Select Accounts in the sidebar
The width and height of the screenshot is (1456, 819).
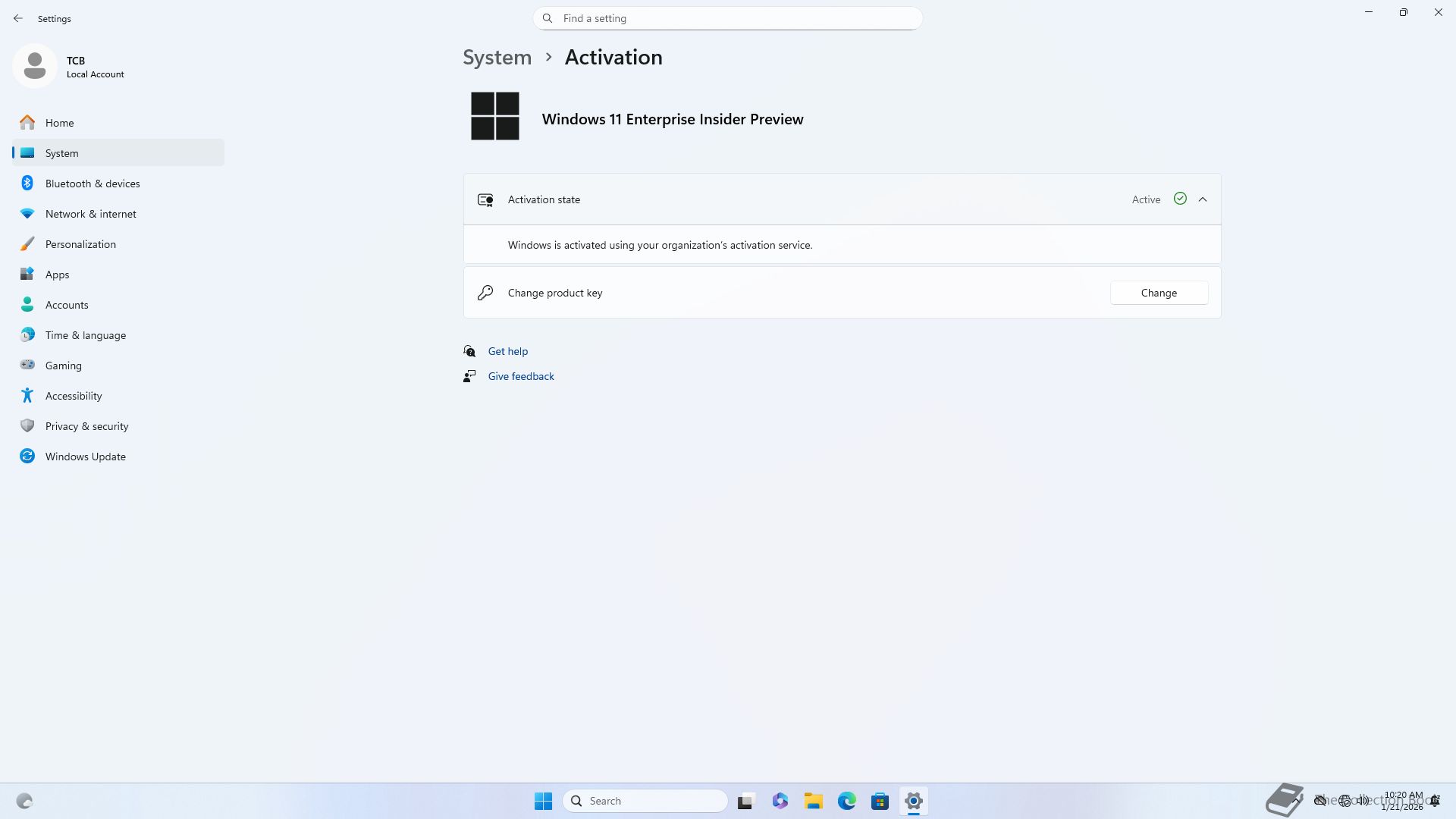pyautogui.click(x=67, y=305)
